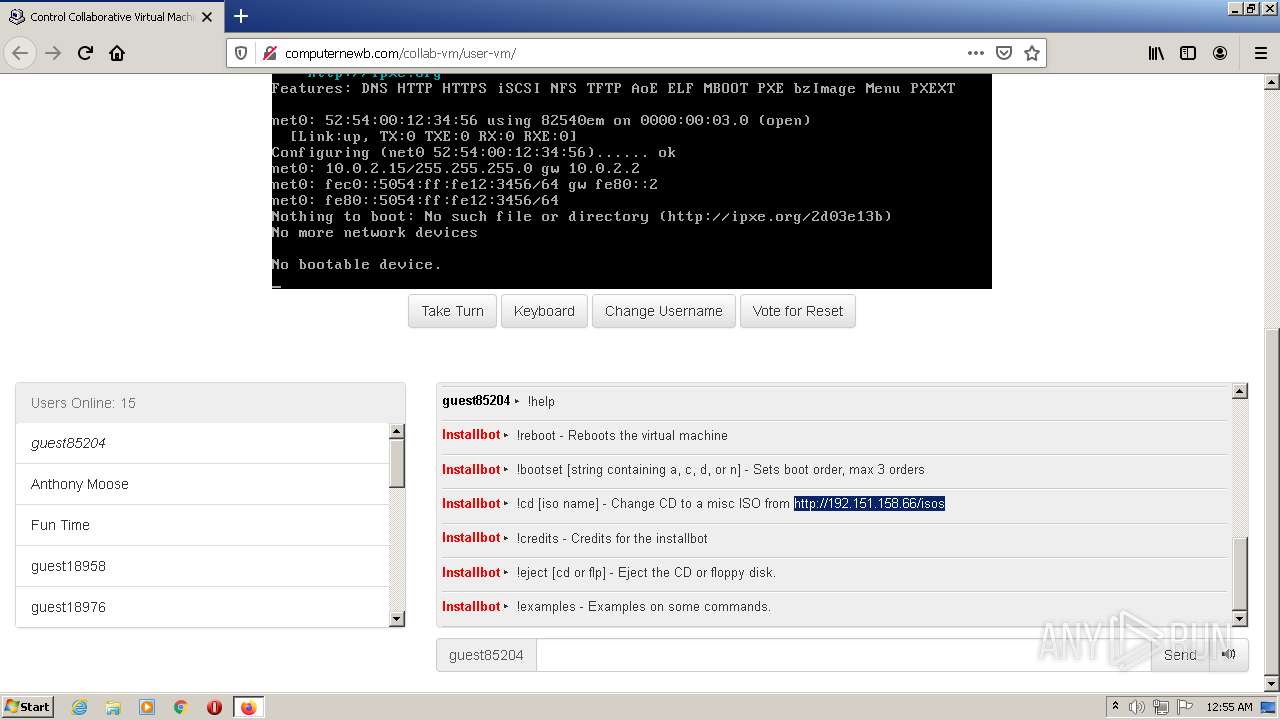1280x720 pixels.
Task: Launch Google Chrome from the taskbar
Action: (x=181, y=707)
